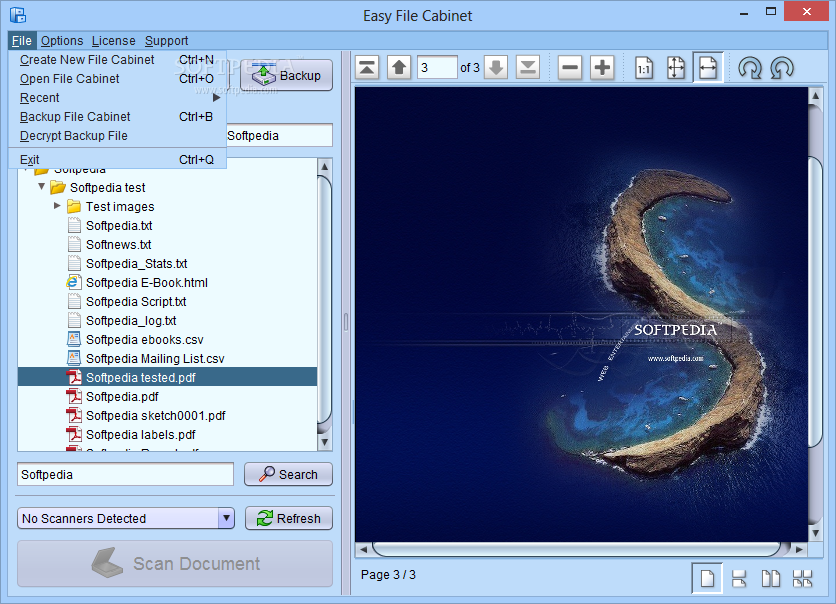Viewport: 836px width, 604px height.
Task: Open the File menu
Action: click(22, 41)
